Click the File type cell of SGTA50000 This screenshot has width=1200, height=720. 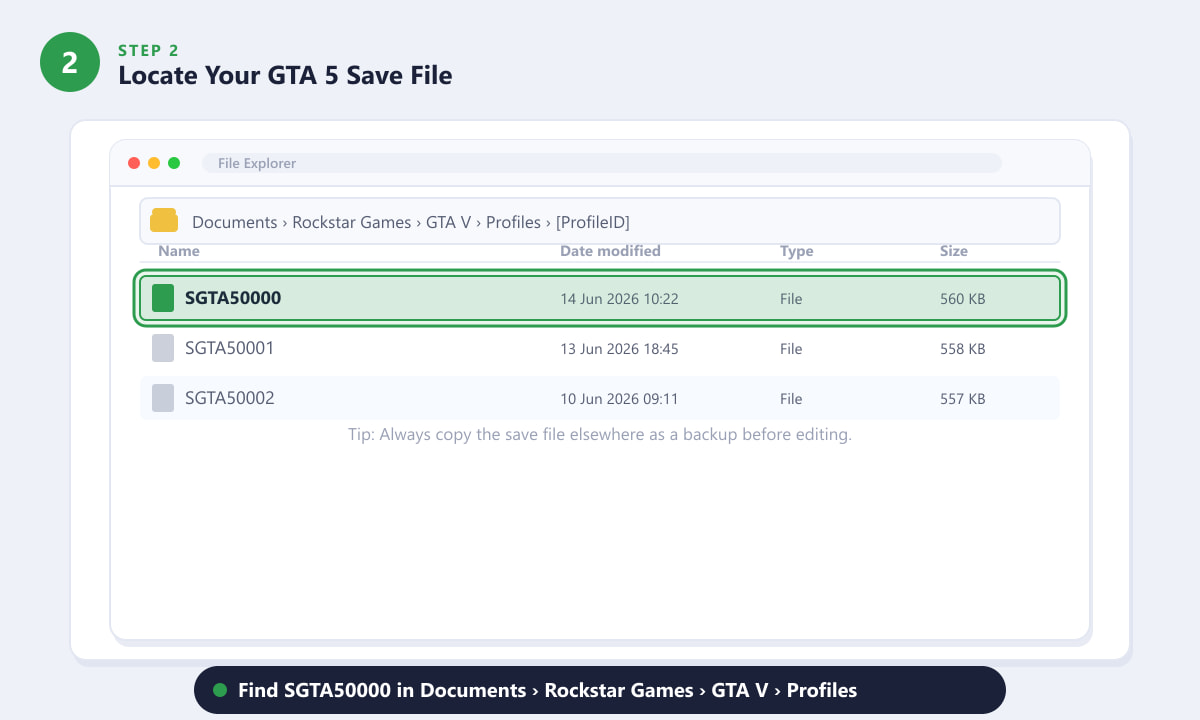pos(791,299)
